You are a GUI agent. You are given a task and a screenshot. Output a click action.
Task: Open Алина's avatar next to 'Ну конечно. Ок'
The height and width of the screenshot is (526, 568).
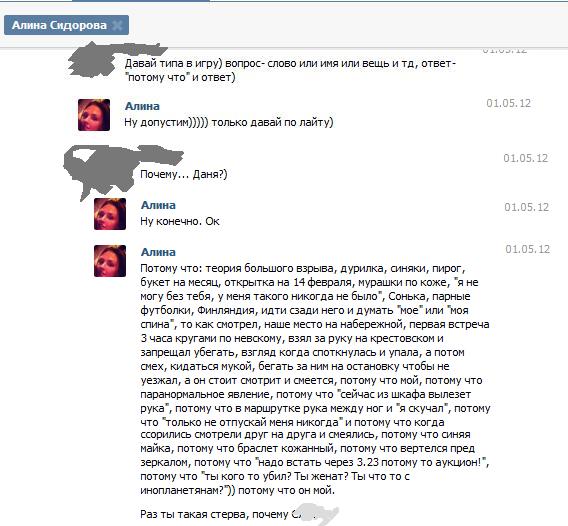pyautogui.click(x=110, y=214)
